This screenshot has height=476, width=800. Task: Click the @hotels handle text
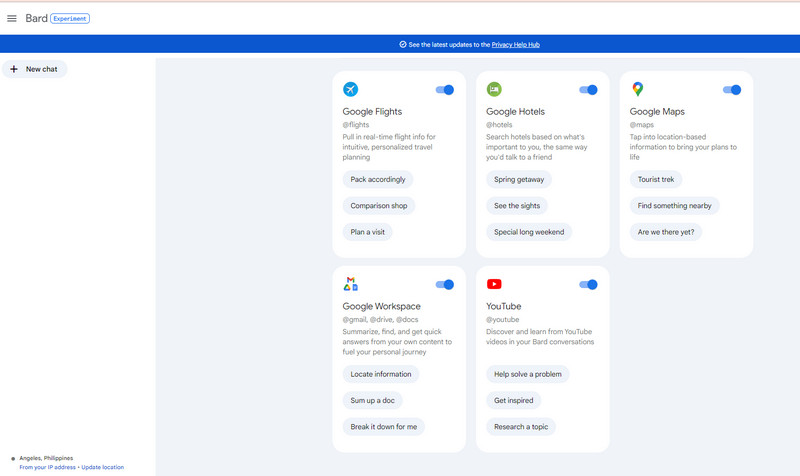pyautogui.click(x=499, y=125)
